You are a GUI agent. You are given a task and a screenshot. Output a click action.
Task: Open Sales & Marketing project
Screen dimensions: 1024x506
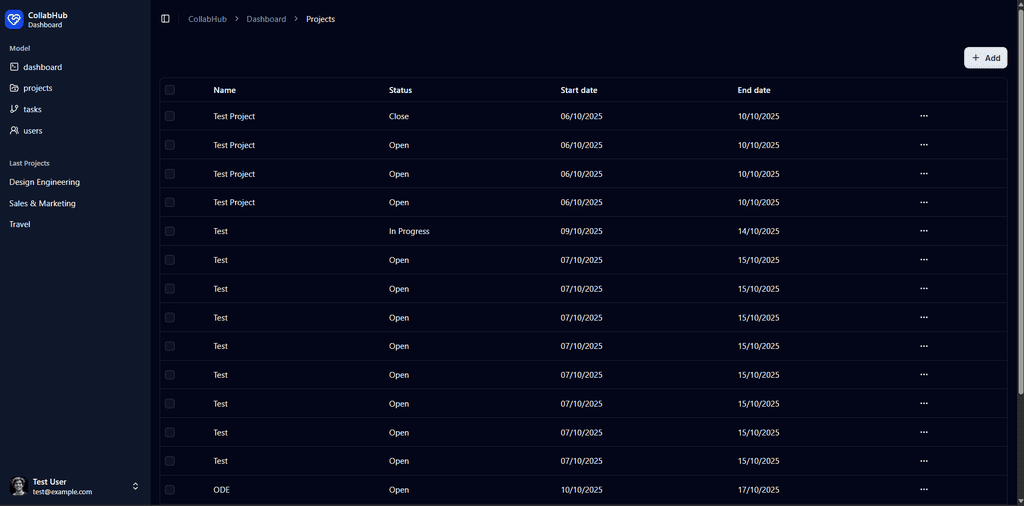click(x=42, y=203)
